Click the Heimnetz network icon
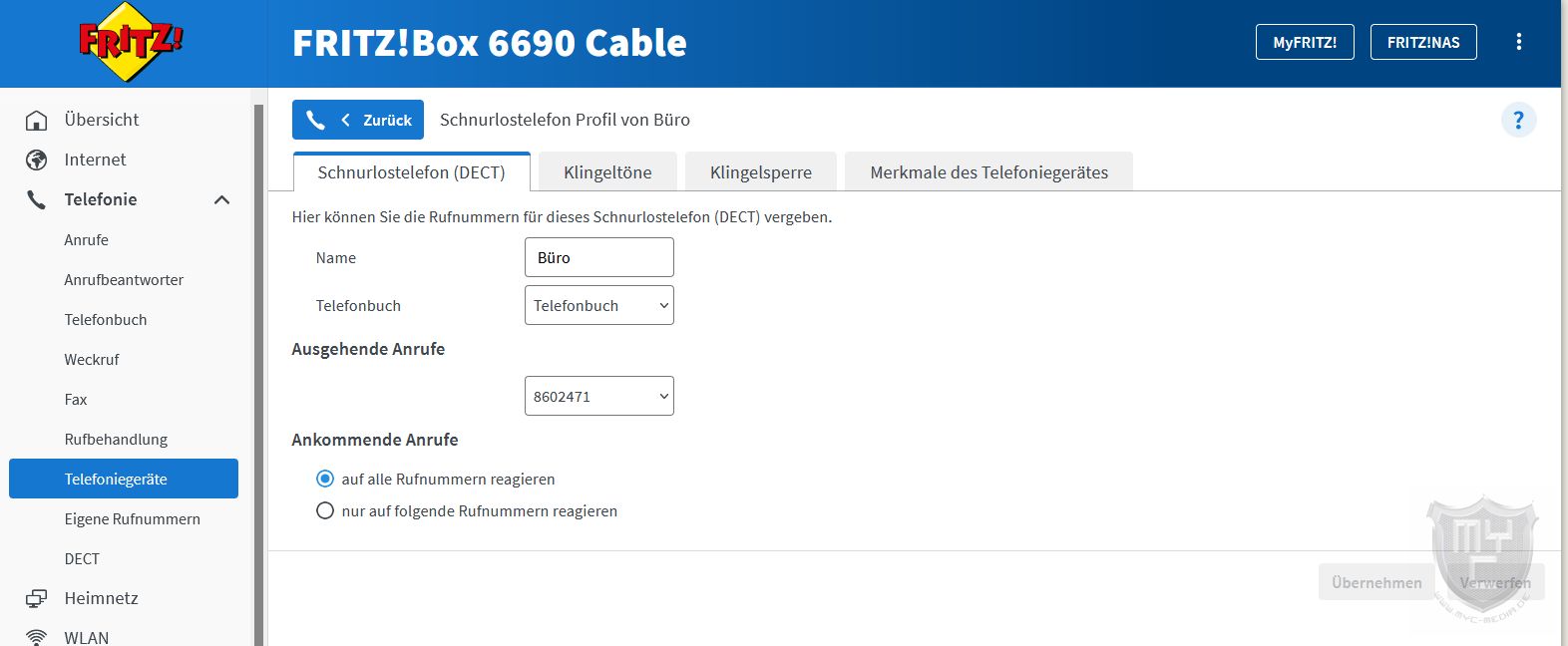The height and width of the screenshot is (646, 1568). (x=37, y=598)
